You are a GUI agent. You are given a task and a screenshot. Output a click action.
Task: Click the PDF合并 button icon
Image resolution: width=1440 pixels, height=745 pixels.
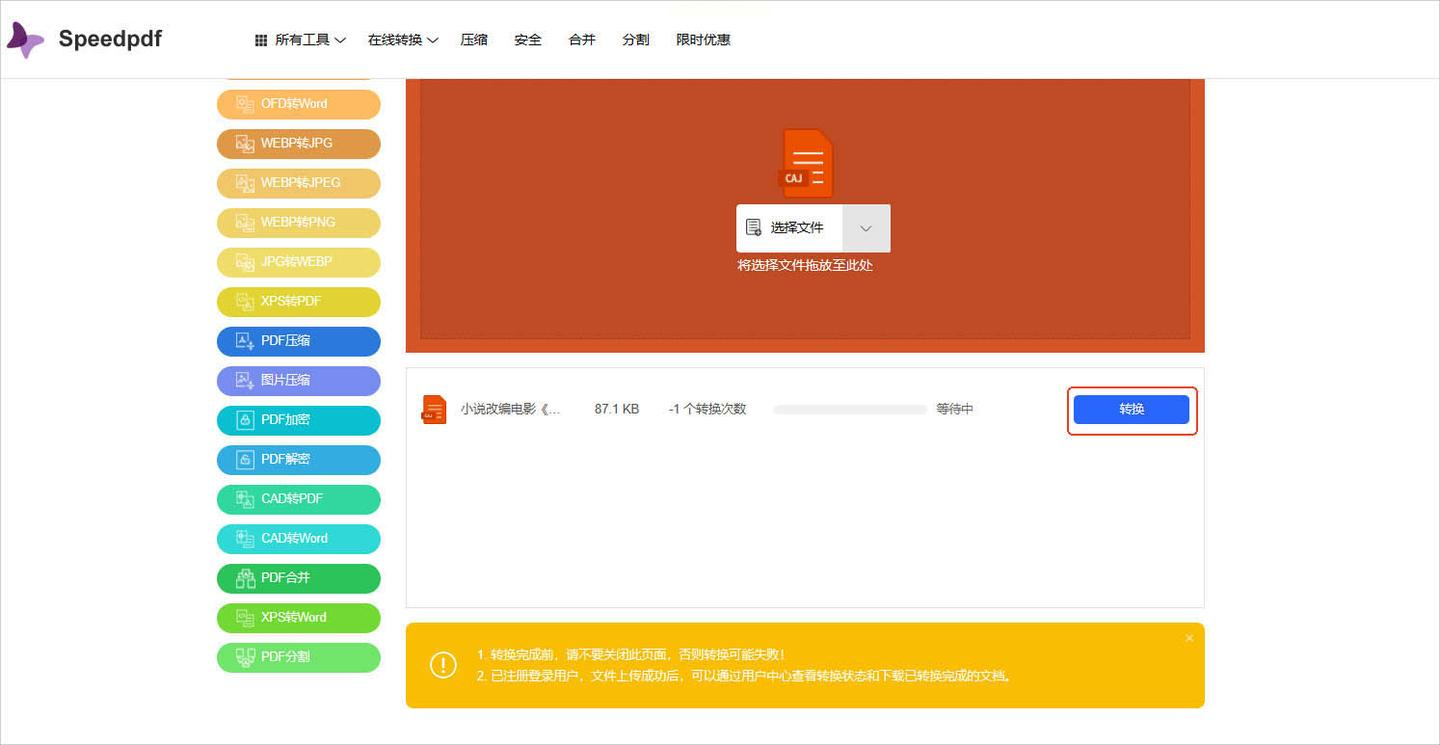(x=245, y=578)
